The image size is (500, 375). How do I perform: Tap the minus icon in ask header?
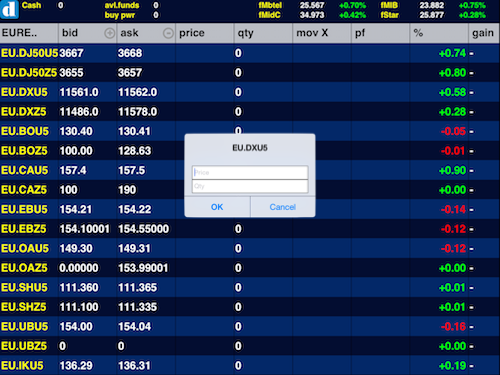tap(168, 33)
